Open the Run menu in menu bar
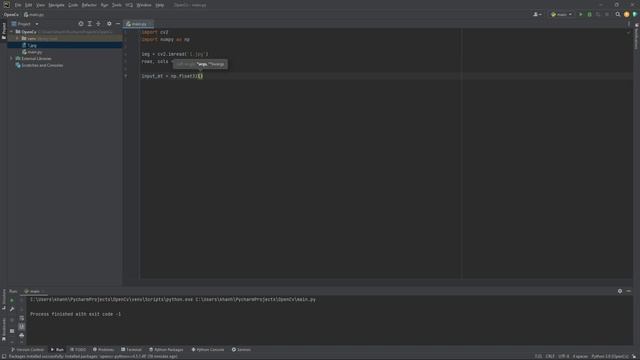640x360 pixels. point(104,5)
